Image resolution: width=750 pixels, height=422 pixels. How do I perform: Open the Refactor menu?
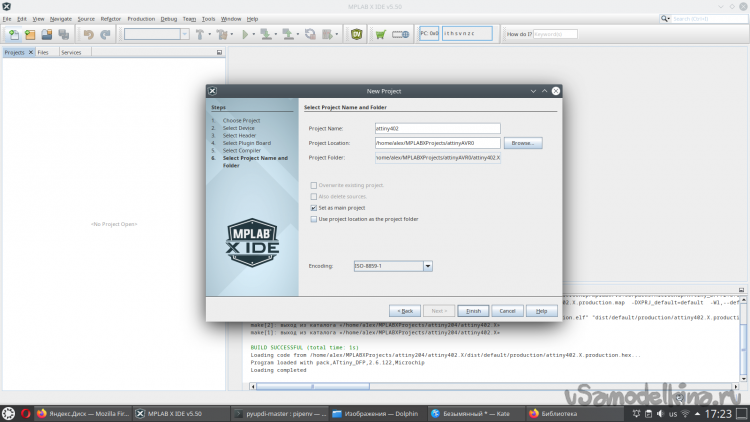tap(110, 18)
